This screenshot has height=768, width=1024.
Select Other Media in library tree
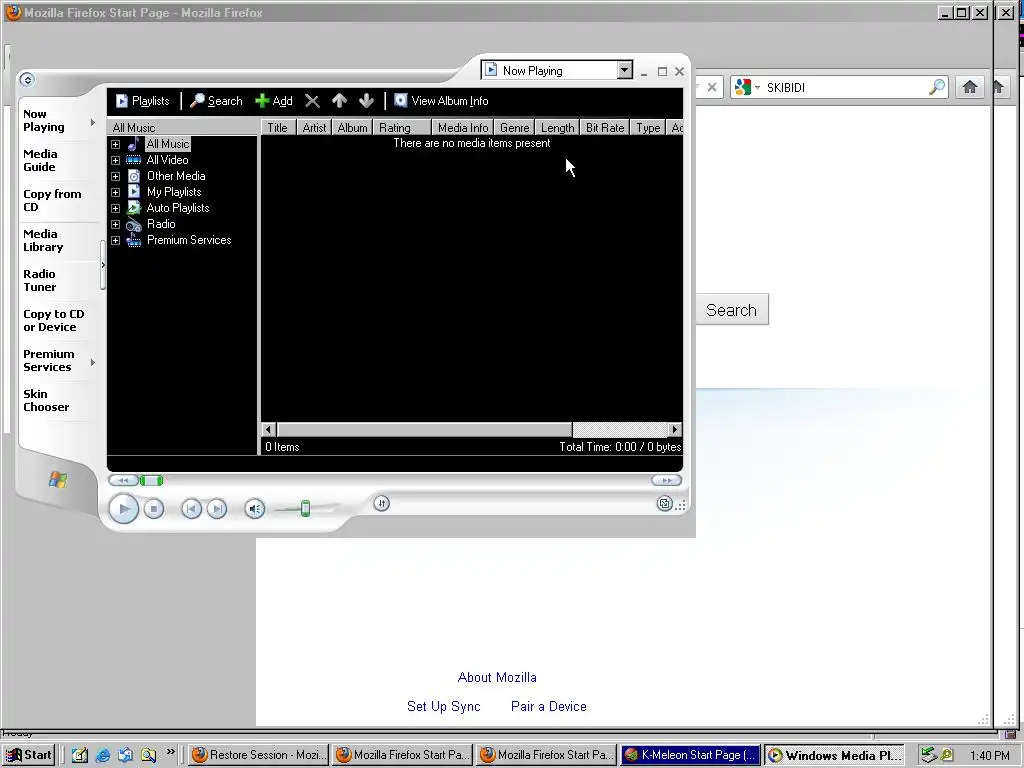pyautogui.click(x=176, y=176)
